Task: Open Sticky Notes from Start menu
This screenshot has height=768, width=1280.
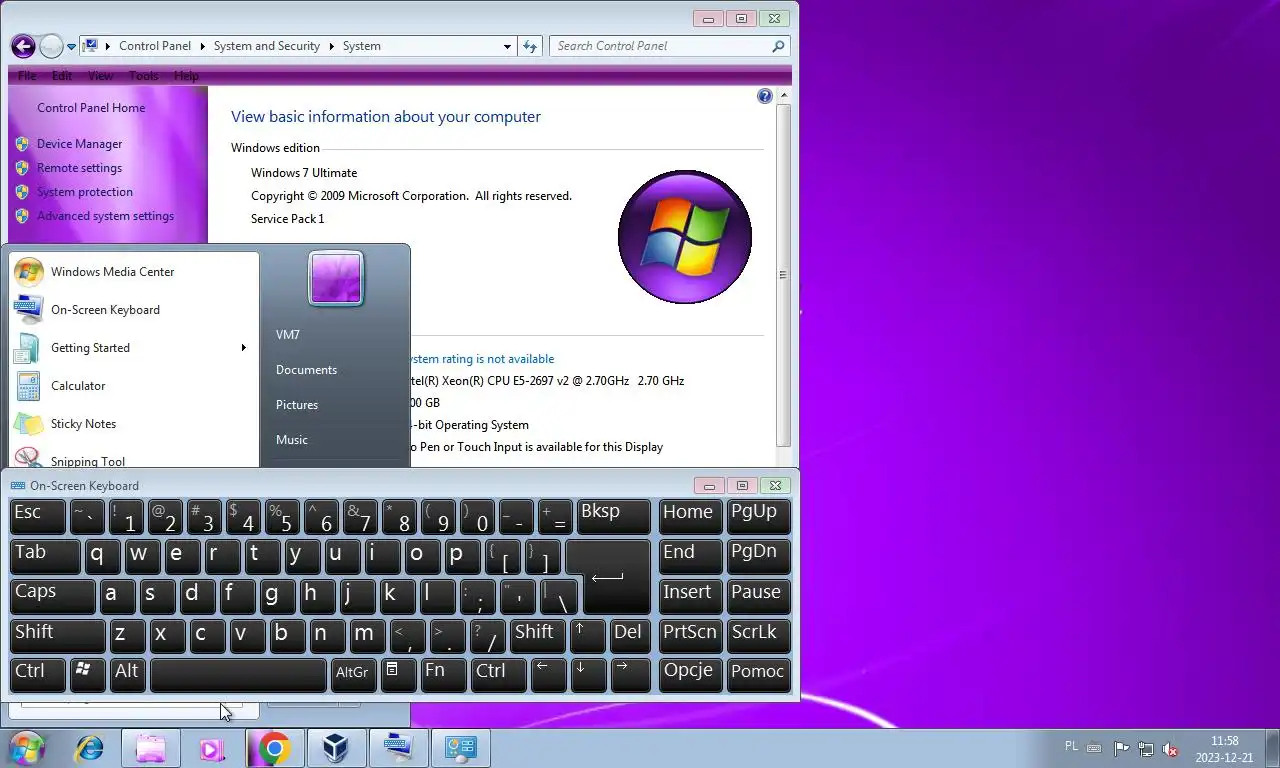Action: pyautogui.click(x=133, y=424)
